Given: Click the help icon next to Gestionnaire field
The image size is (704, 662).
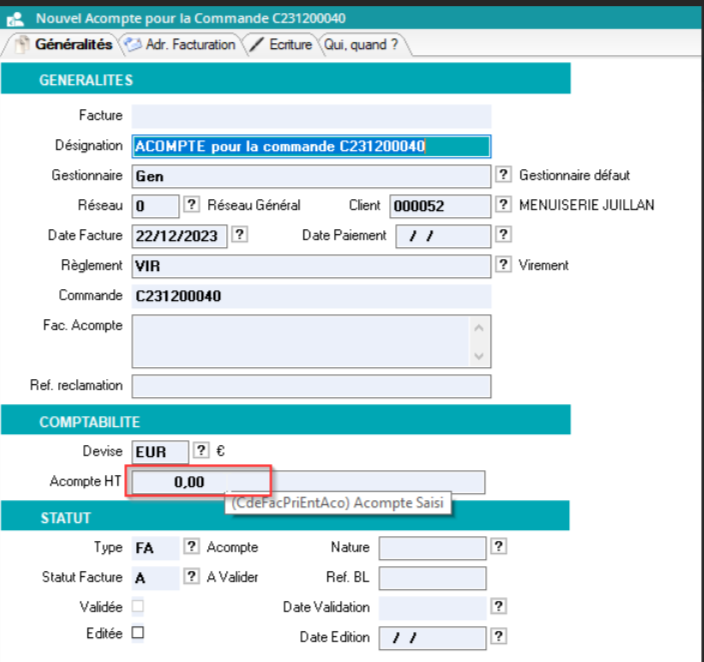Looking at the screenshot, I should click(x=503, y=176).
